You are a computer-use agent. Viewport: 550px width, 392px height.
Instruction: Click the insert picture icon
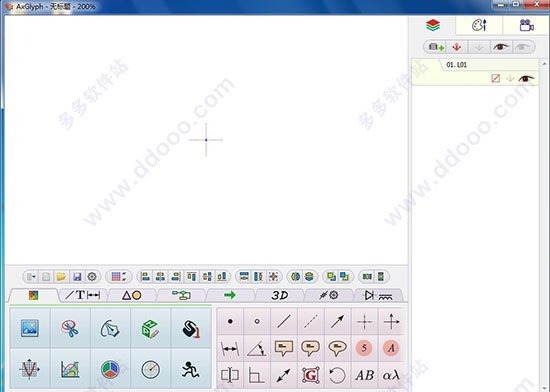click(x=30, y=328)
